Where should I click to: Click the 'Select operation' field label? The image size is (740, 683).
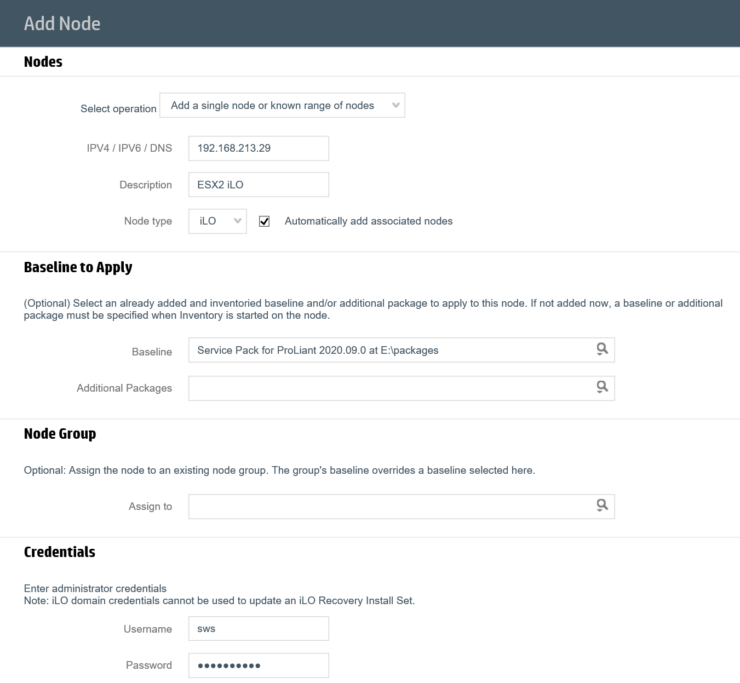118,109
